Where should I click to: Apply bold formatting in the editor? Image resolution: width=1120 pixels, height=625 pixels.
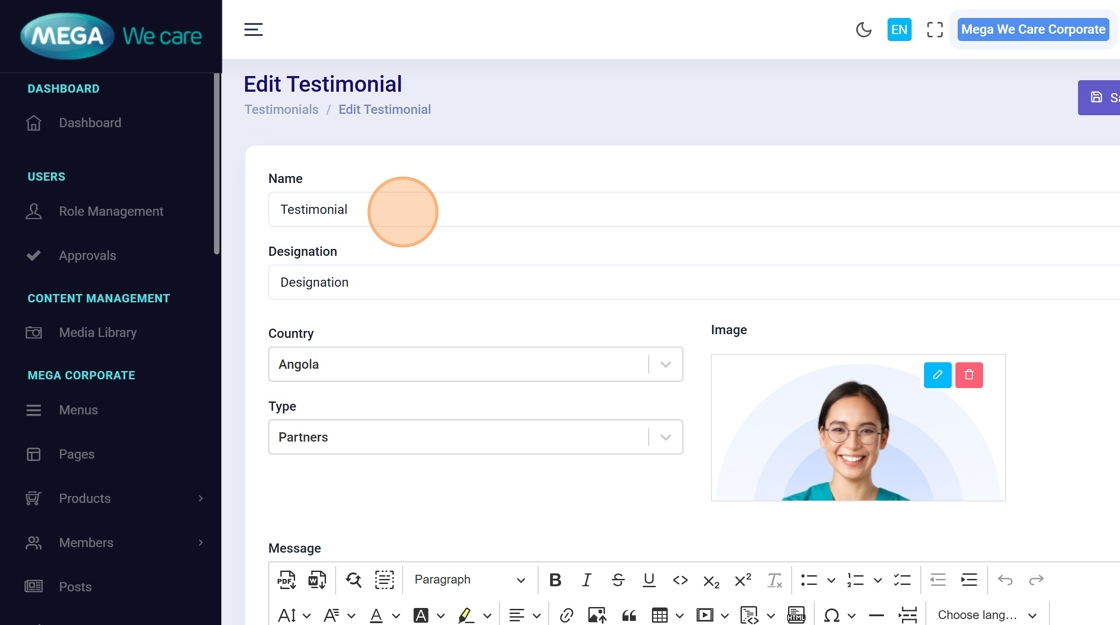pos(555,580)
